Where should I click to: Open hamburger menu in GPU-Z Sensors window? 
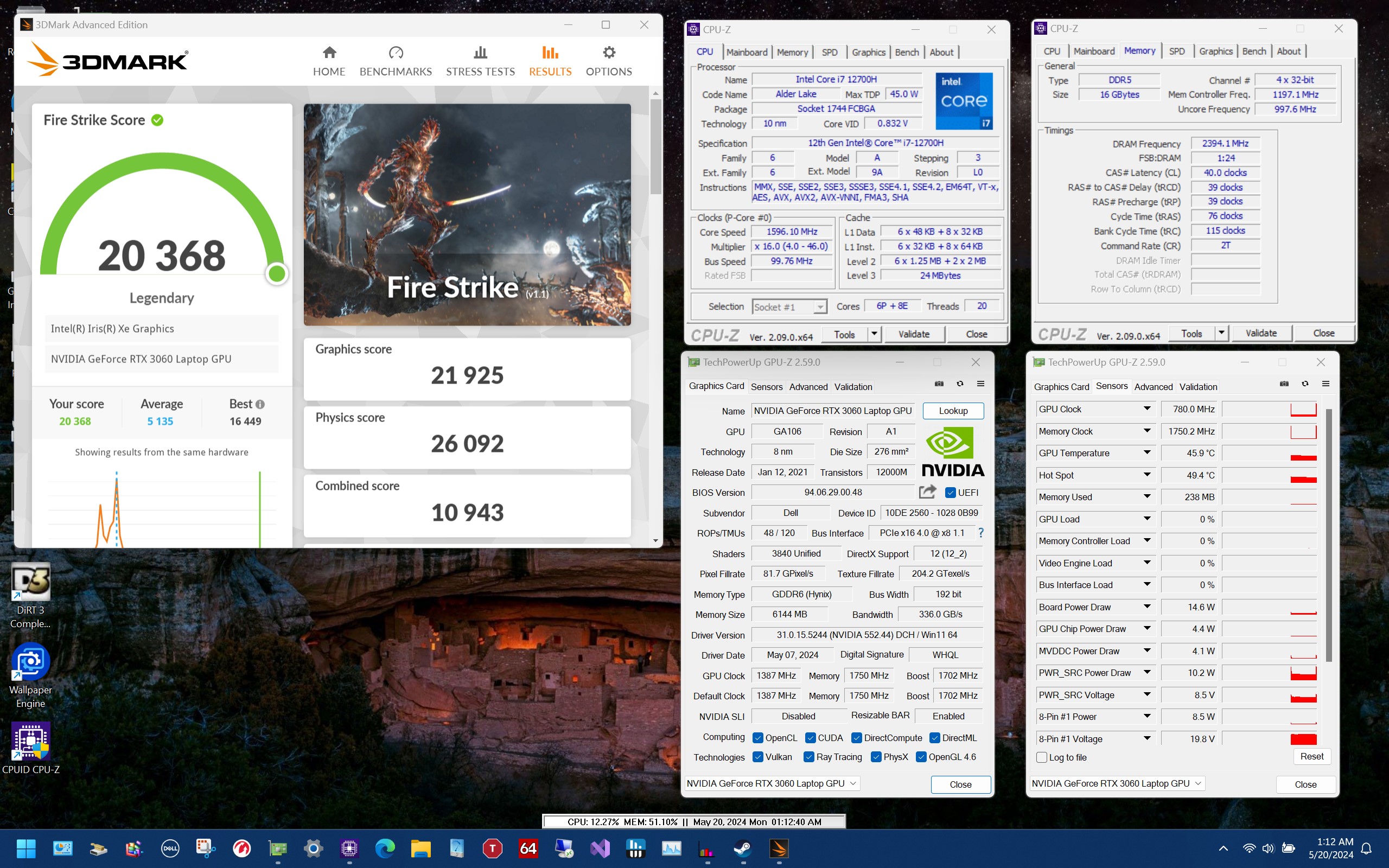pyautogui.click(x=1326, y=384)
